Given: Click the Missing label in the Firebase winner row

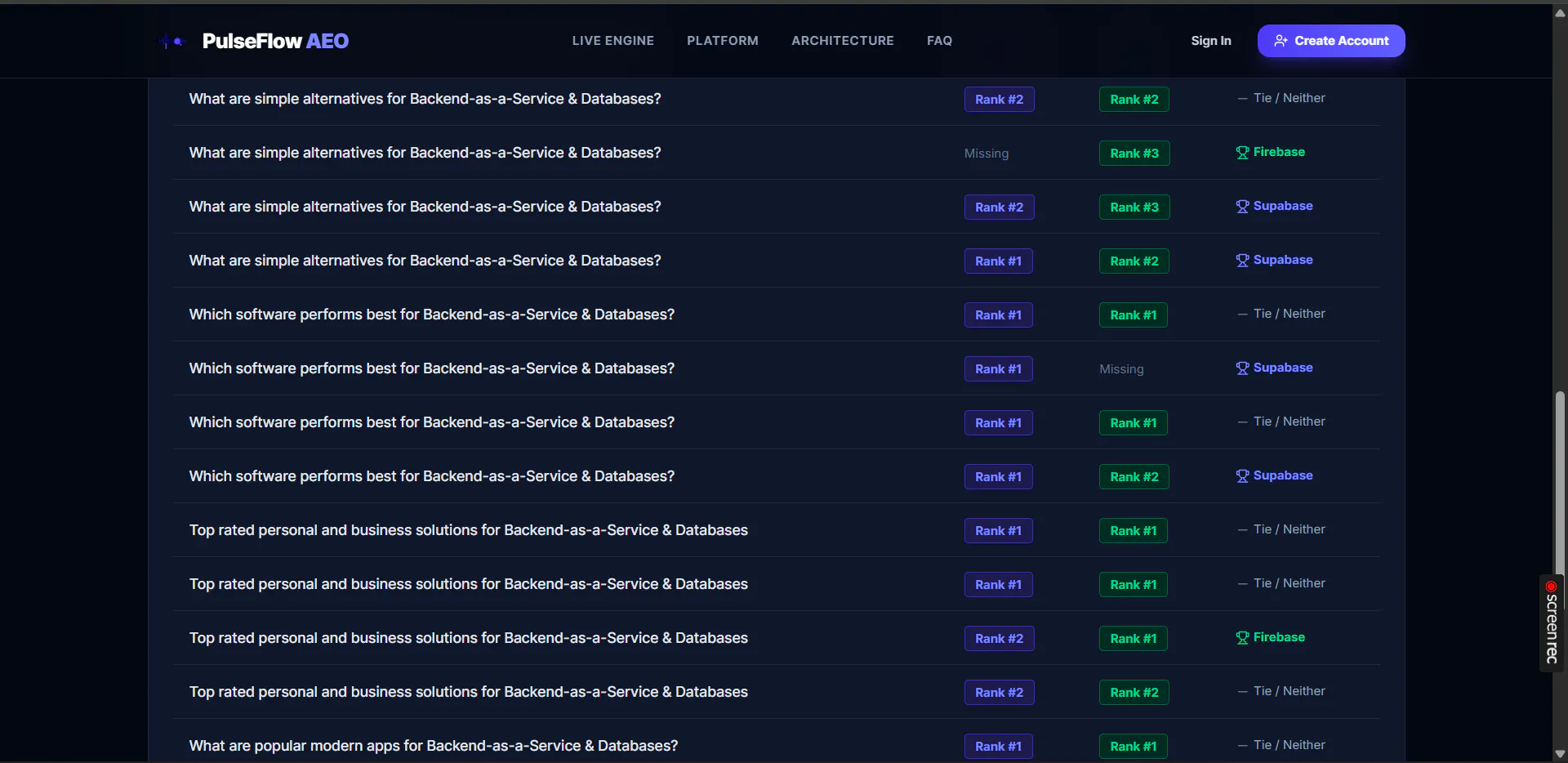Looking at the screenshot, I should pyautogui.click(x=987, y=154).
